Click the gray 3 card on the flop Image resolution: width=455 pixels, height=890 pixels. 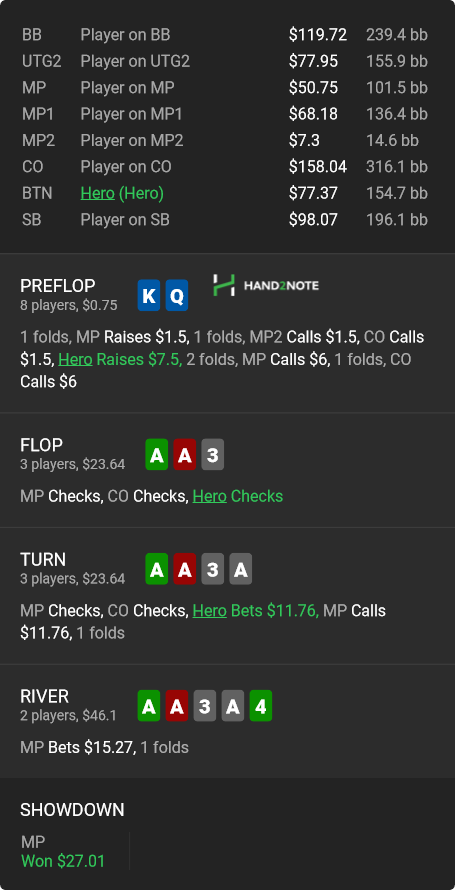[x=213, y=454]
